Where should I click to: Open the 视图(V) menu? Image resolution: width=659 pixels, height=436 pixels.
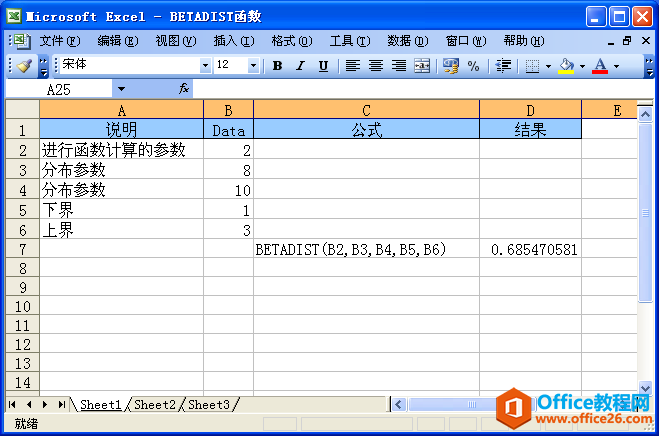pos(176,41)
